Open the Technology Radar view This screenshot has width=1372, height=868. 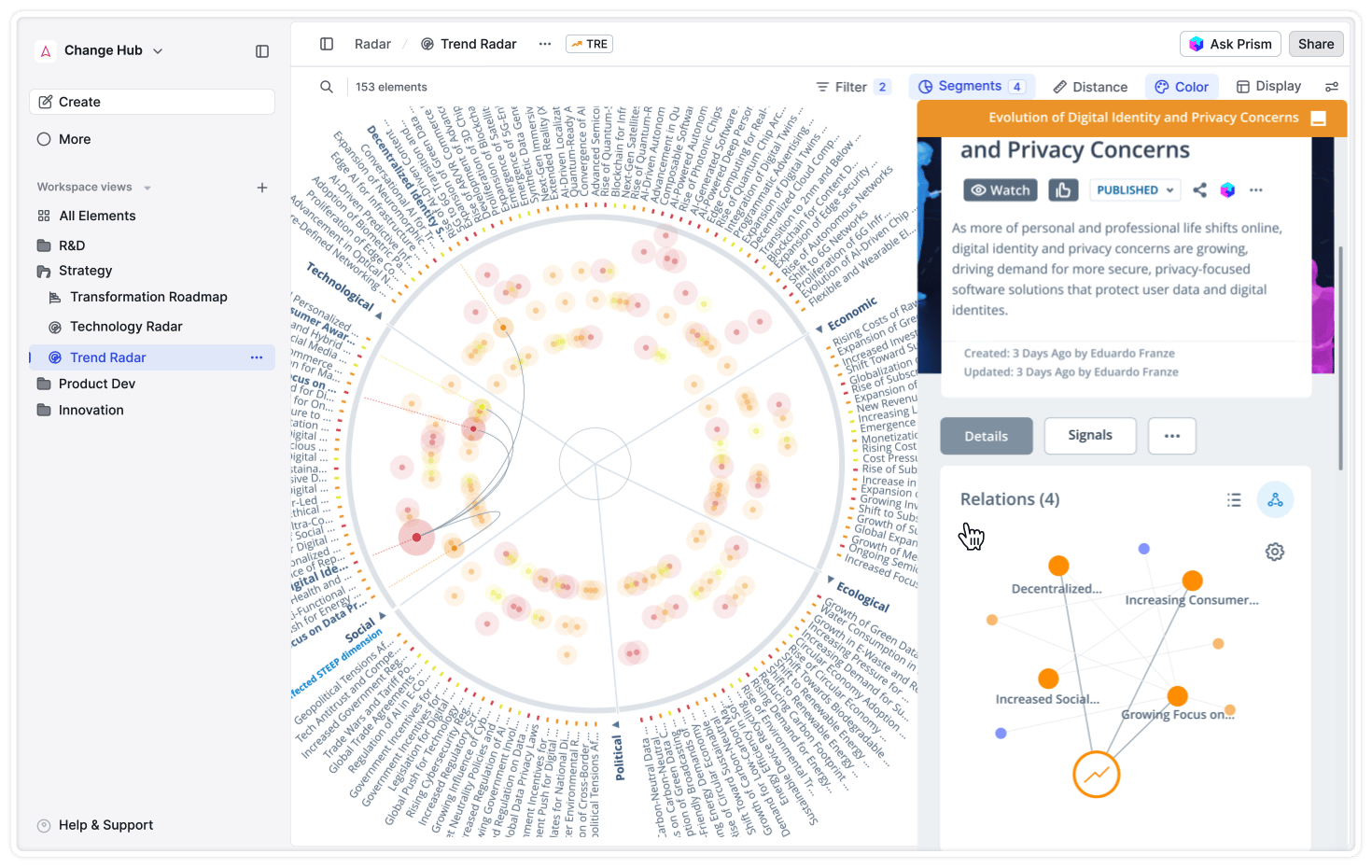(126, 327)
